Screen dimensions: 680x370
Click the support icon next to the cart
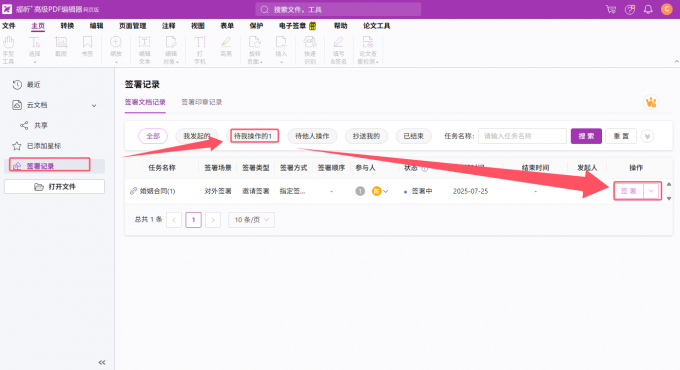coord(630,9)
